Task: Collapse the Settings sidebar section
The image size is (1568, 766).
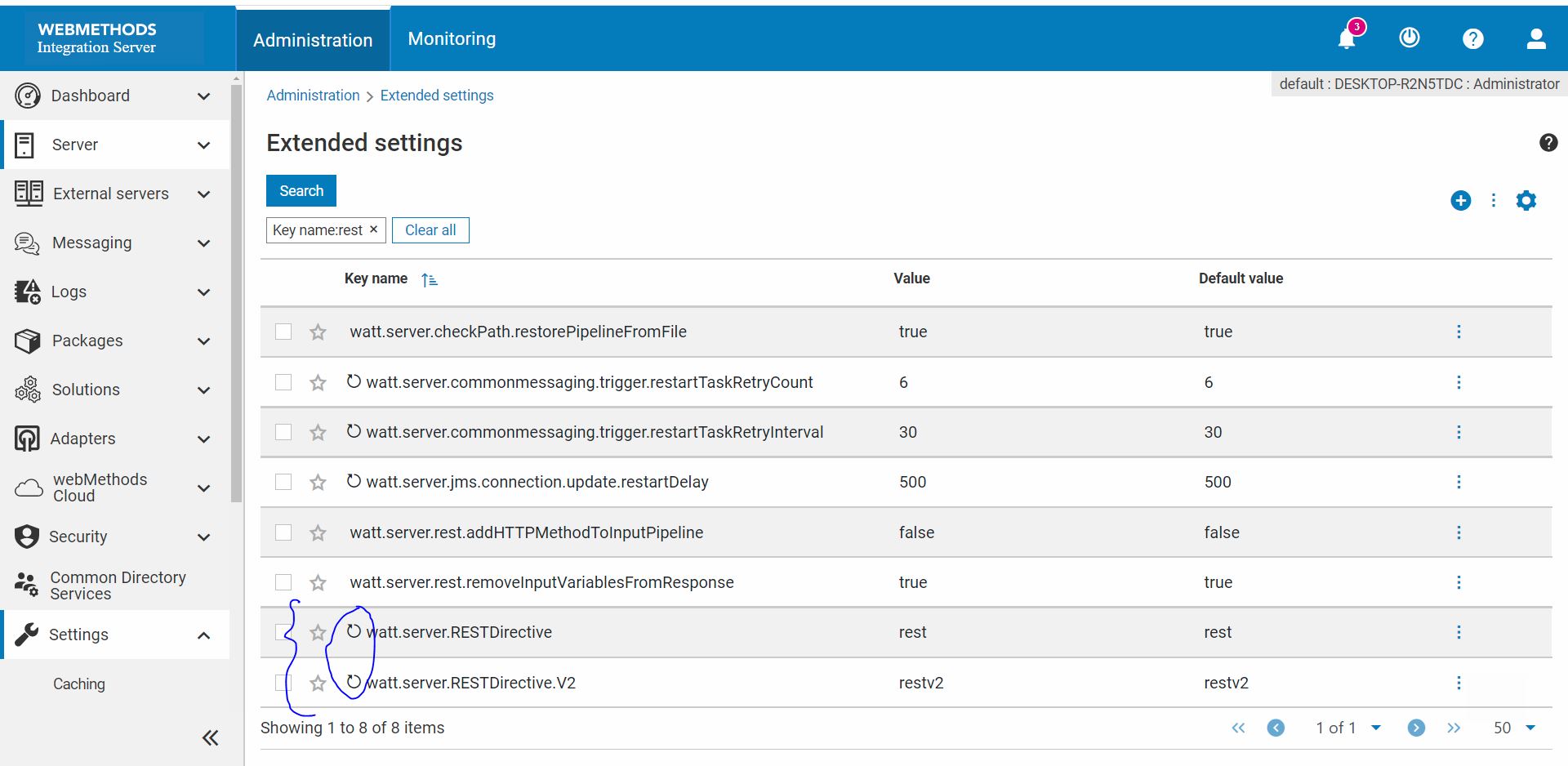Action: point(203,635)
